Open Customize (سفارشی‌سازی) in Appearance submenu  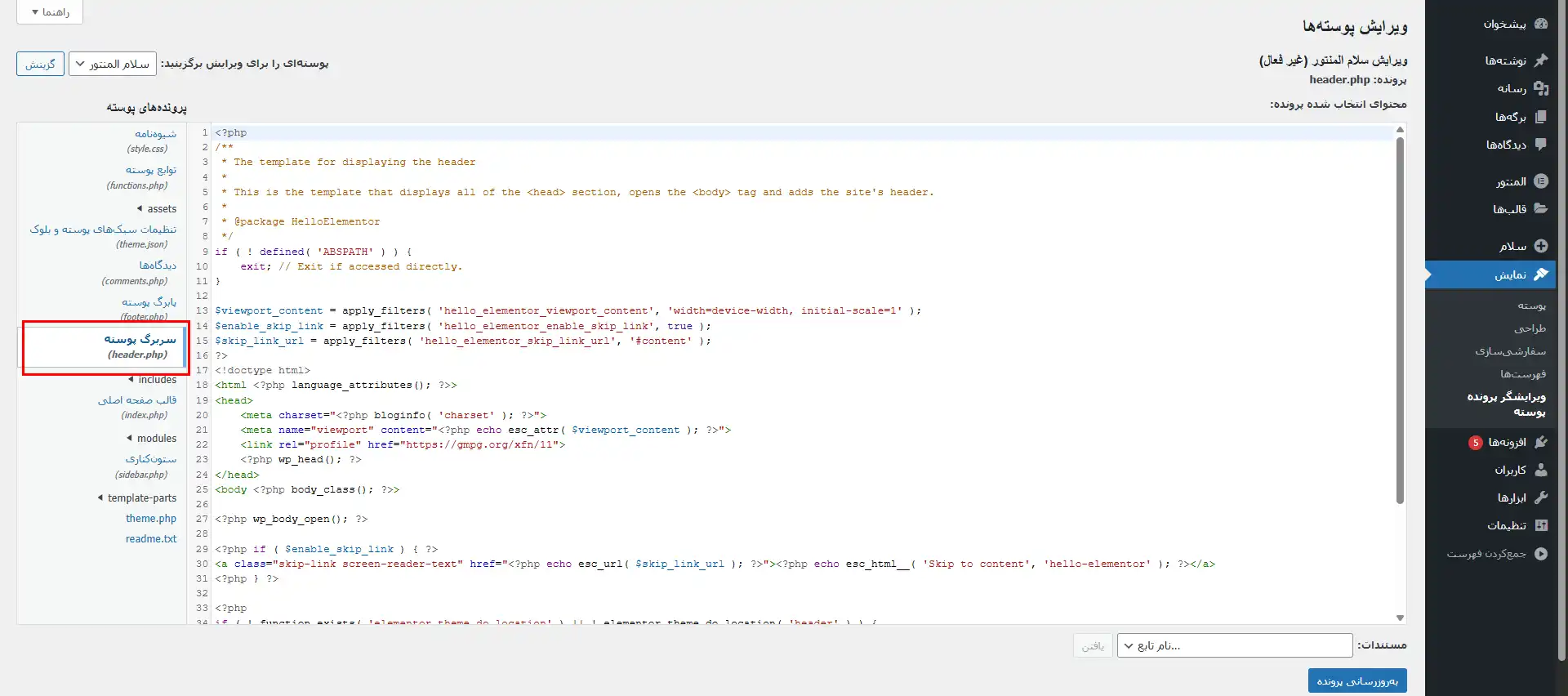coord(1510,351)
